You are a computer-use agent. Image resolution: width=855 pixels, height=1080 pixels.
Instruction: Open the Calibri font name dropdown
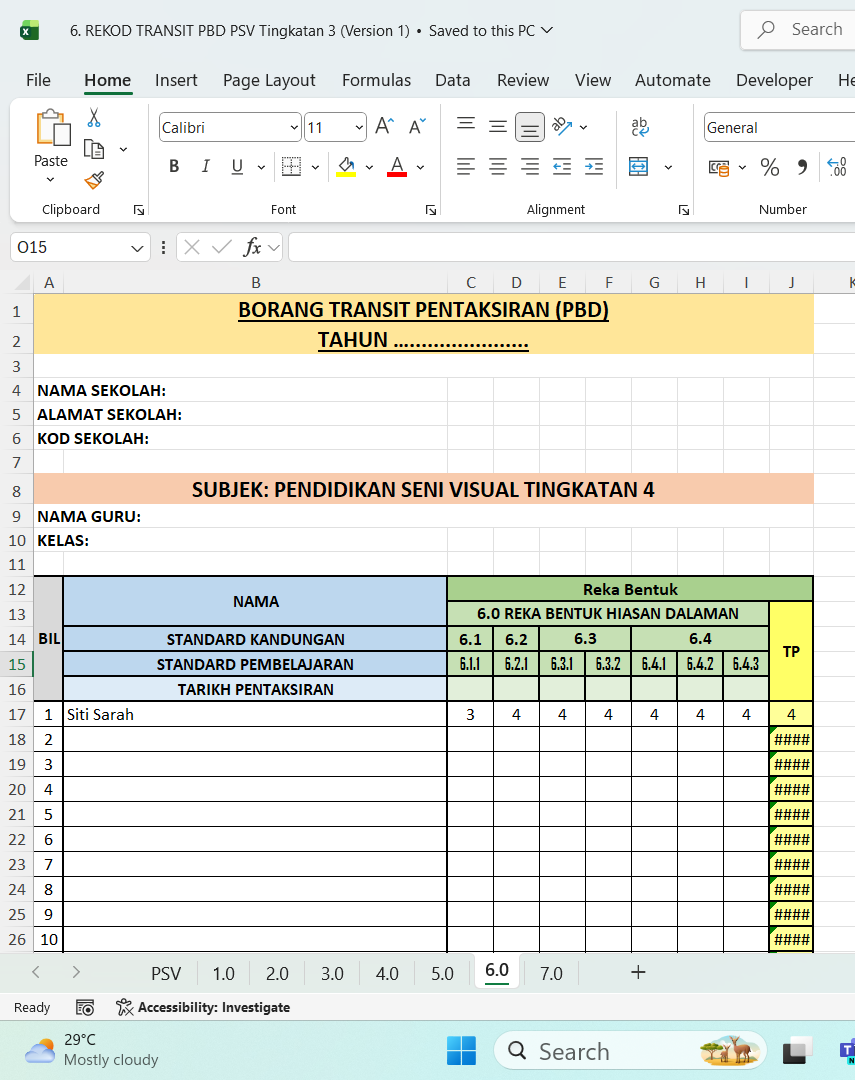[x=294, y=128]
